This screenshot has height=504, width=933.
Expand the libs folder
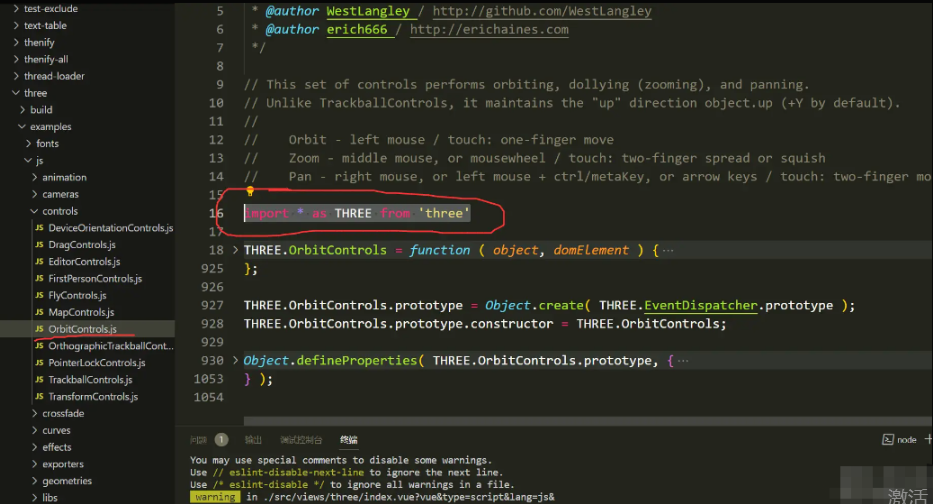coord(34,497)
